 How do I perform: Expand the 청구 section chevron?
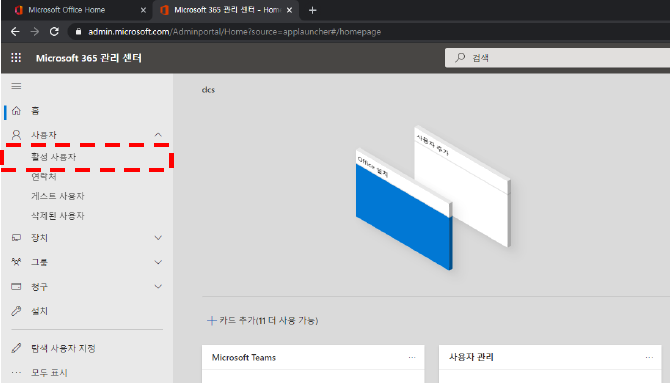pos(158,286)
